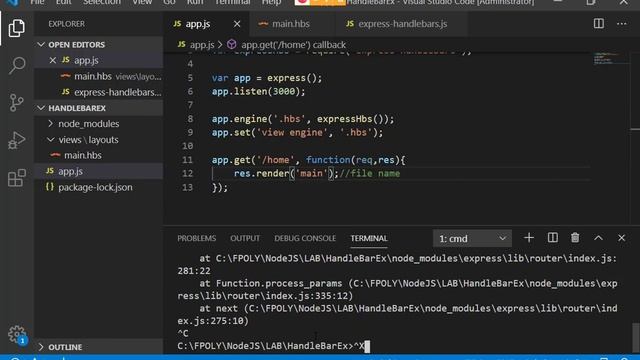Screen dimensions: 640x360
Task: Open the Help menu
Action: (x=271, y=2)
